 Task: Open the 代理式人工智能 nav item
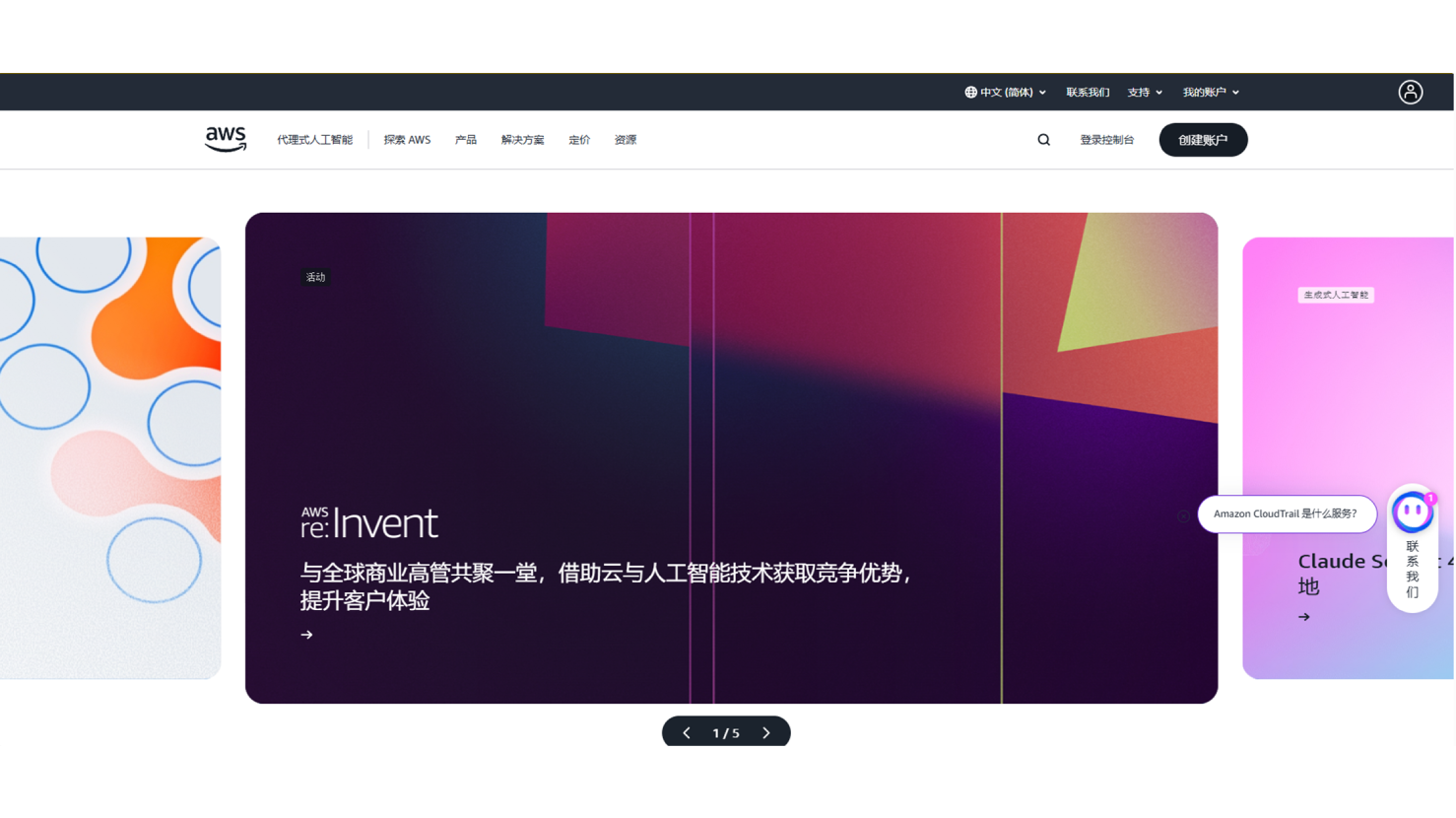pyautogui.click(x=314, y=140)
